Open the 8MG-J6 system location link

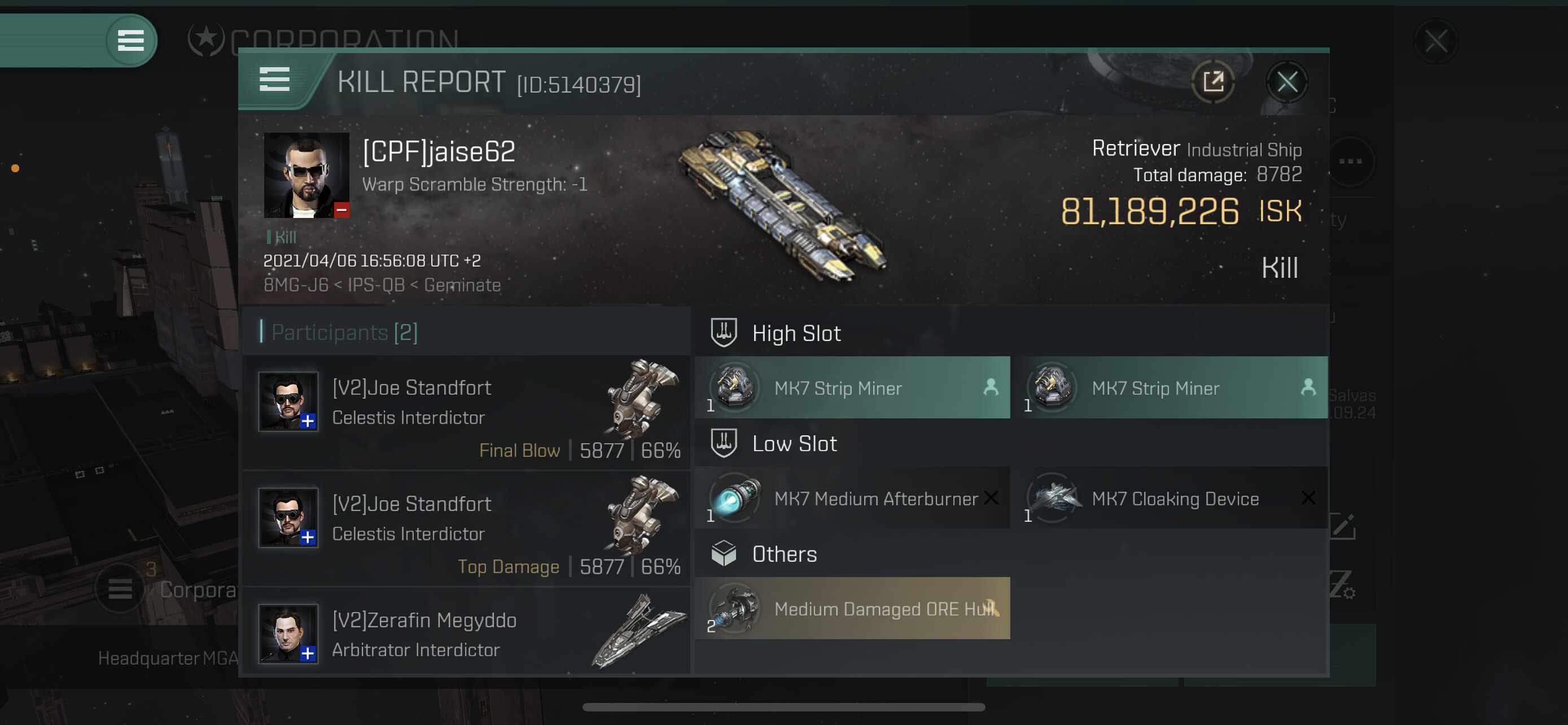[296, 285]
